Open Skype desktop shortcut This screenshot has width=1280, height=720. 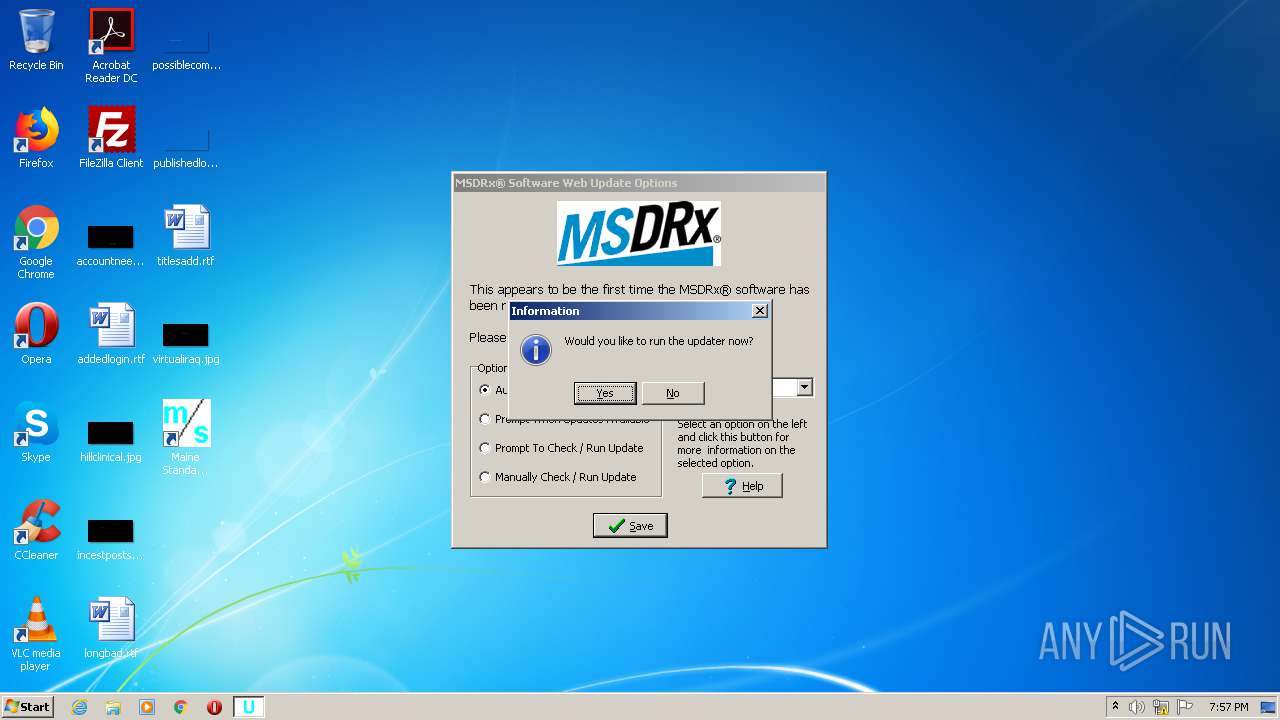point(36,432)
